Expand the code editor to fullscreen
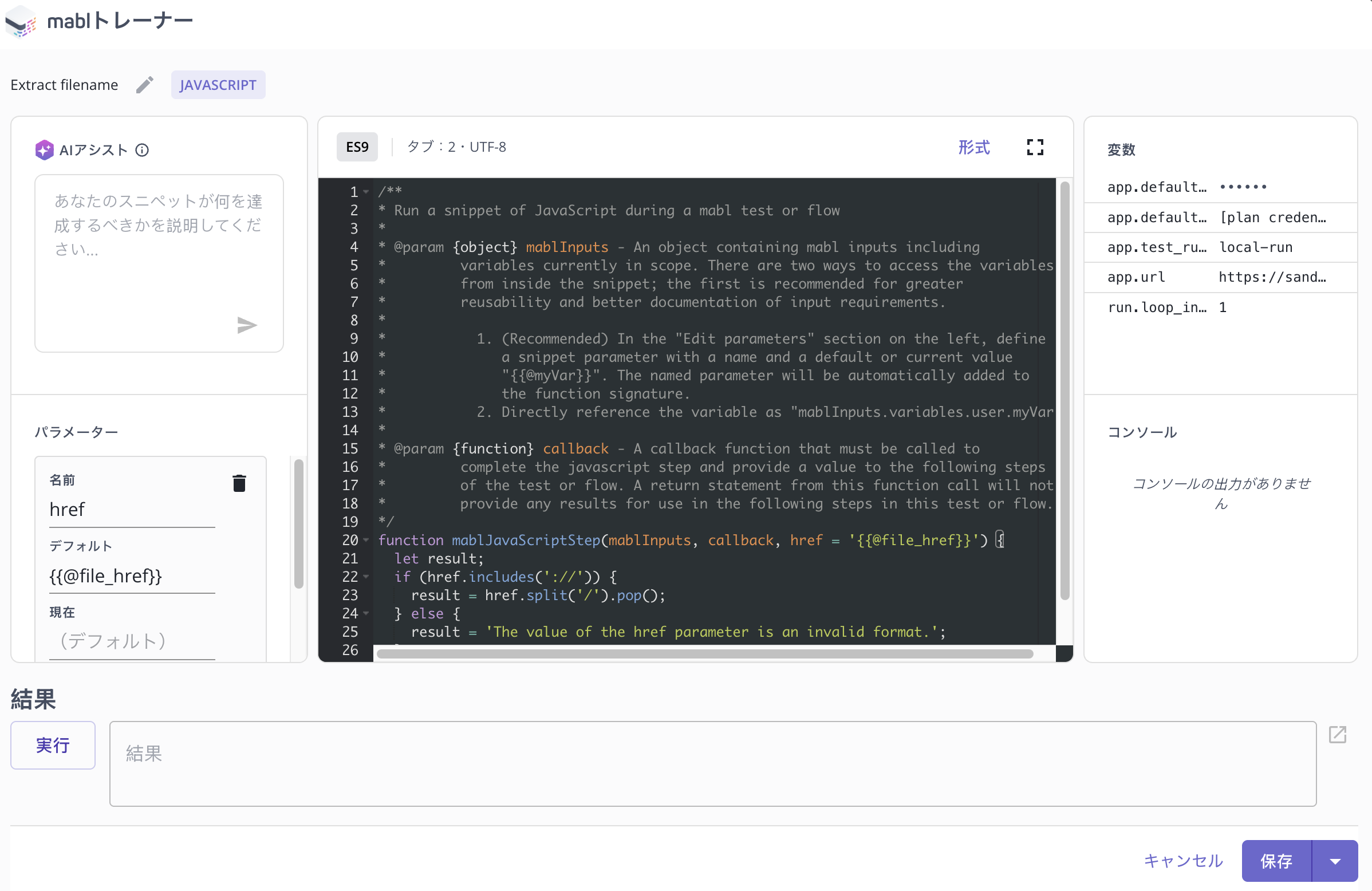 [x=1035, y=147]
